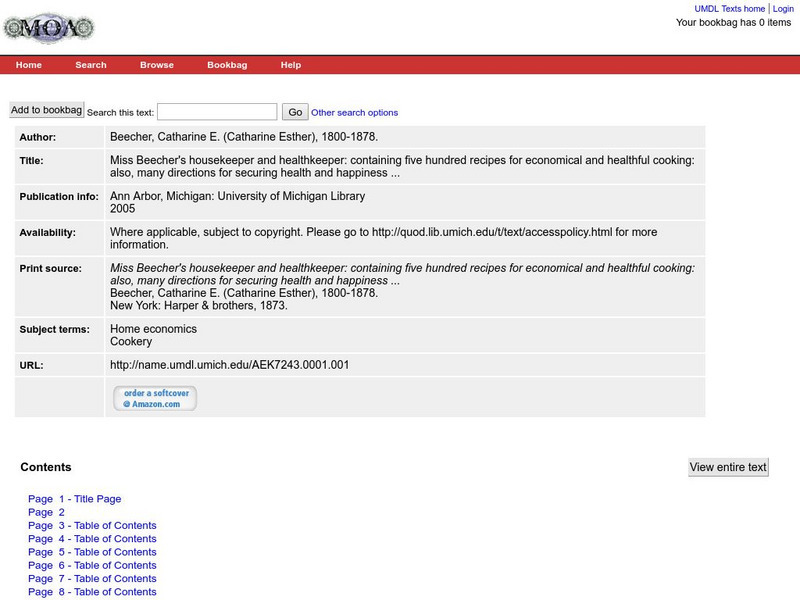The image size is (800, 600).
Task: Open Page 4 - Table of Contents
Action: tap(92, 539)
